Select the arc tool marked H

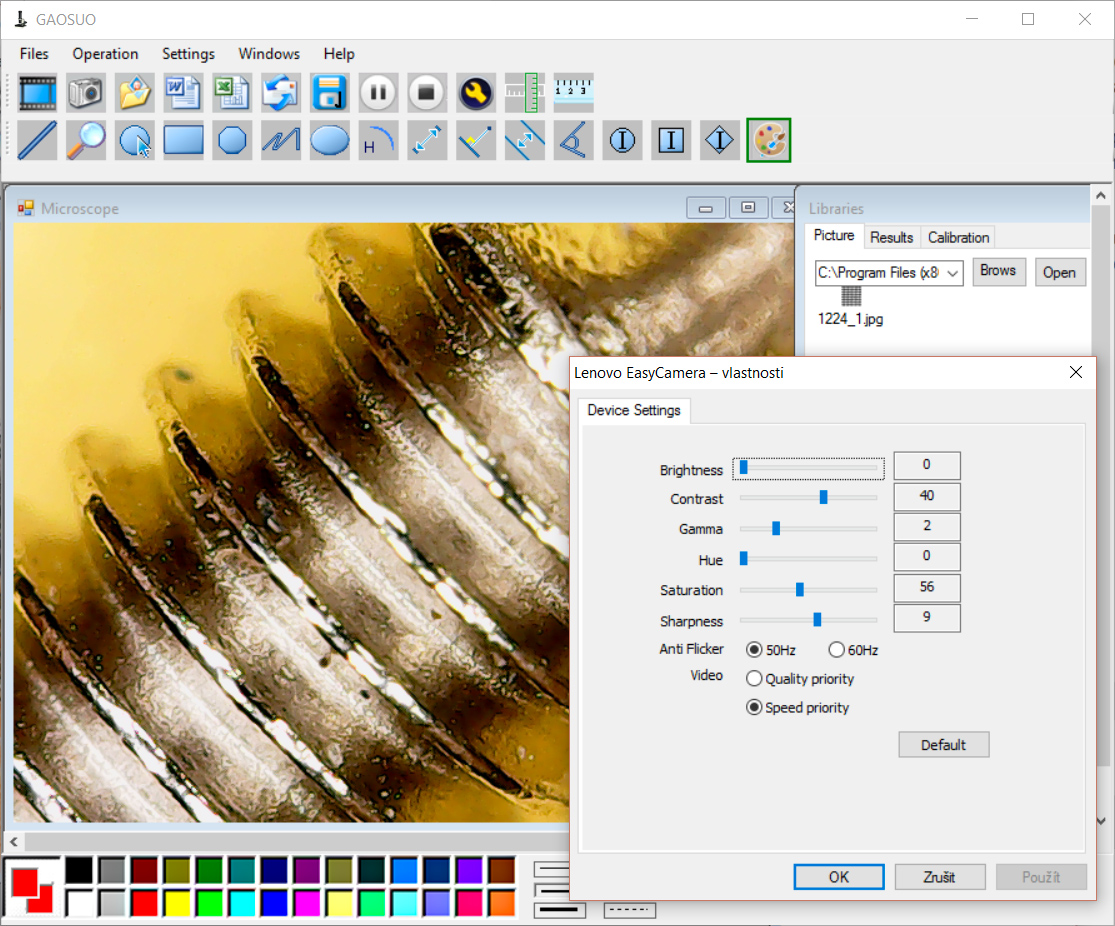378,140
